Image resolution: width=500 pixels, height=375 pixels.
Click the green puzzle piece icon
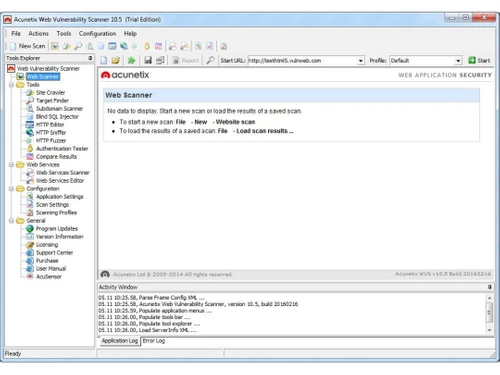click(132, 60)
